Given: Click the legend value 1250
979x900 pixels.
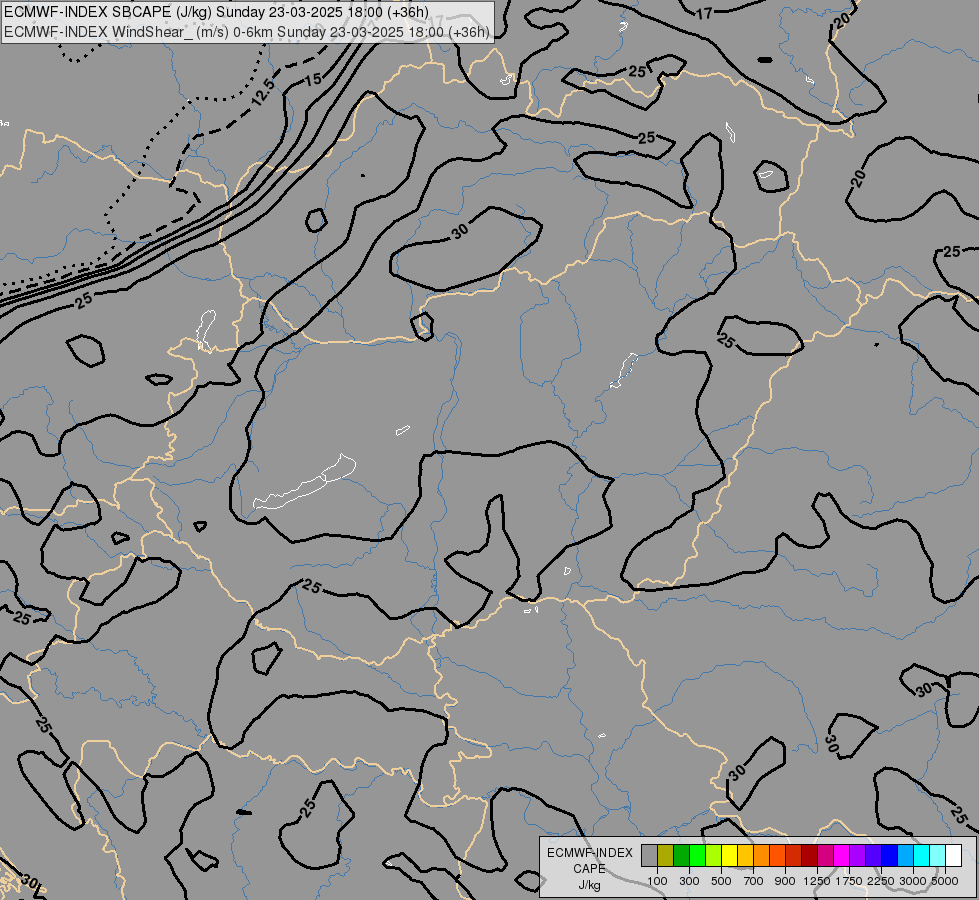Looking at the screenshot, I should coord(817,881).
